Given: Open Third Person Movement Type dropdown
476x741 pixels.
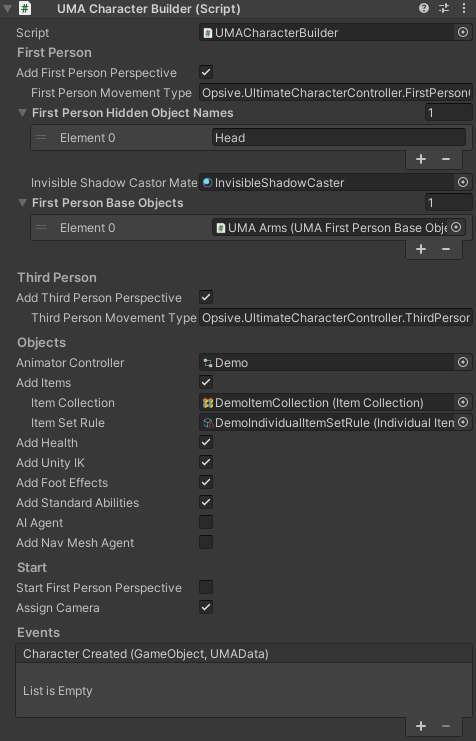Looking at the screenshot, I should (x=336, y=318).
